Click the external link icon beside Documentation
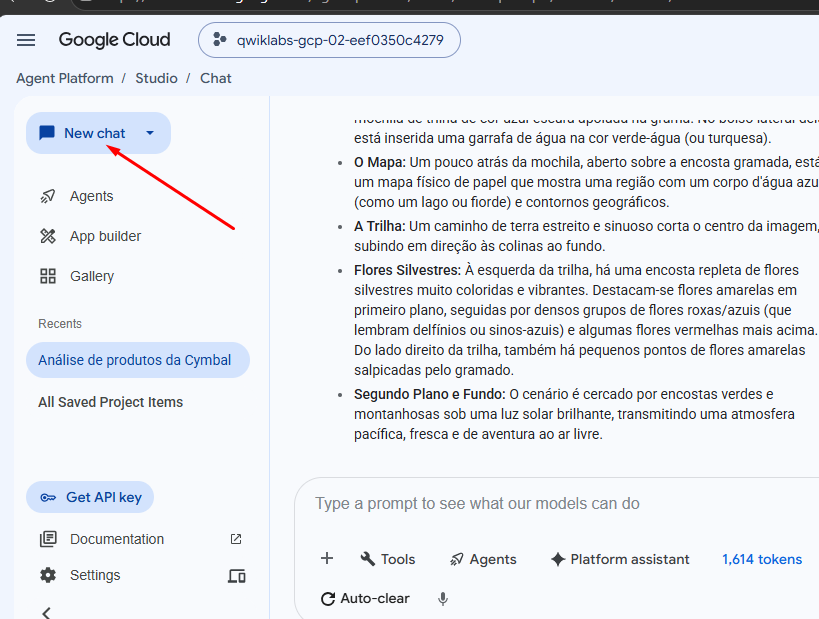 click(236, 539)
